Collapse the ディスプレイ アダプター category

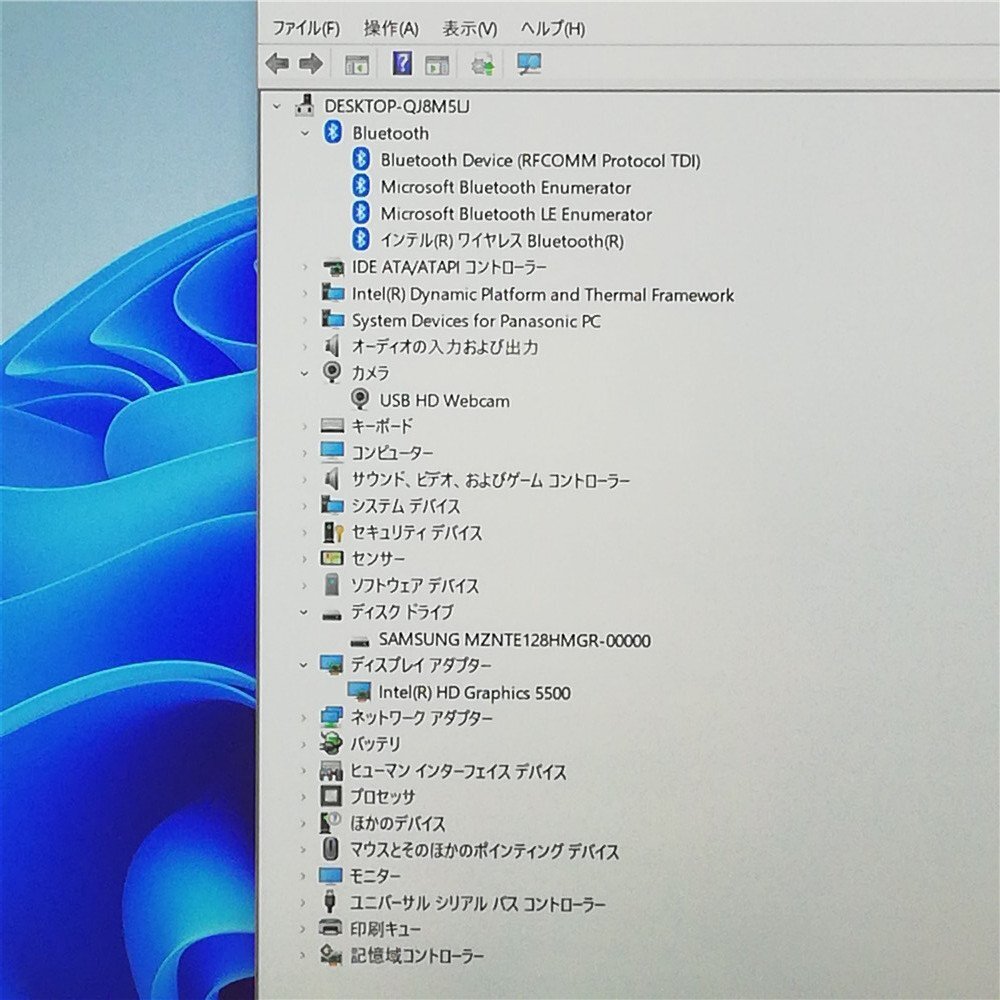pyautogui.click(x=304, y=665)
